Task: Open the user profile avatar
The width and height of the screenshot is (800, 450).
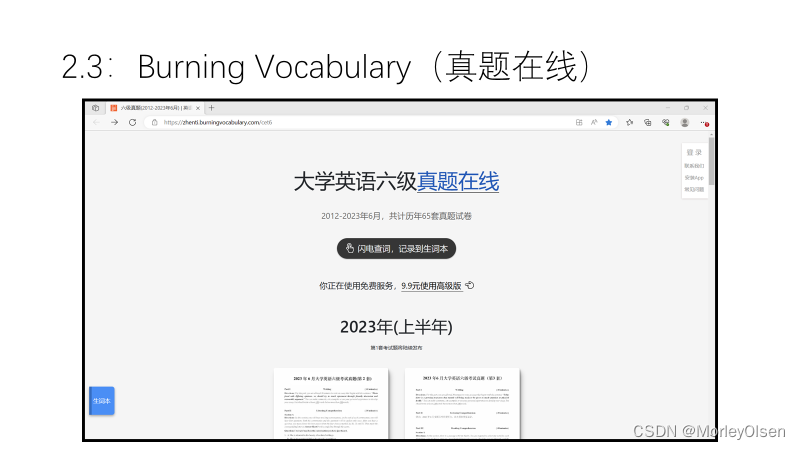Action: coord(685,122)
